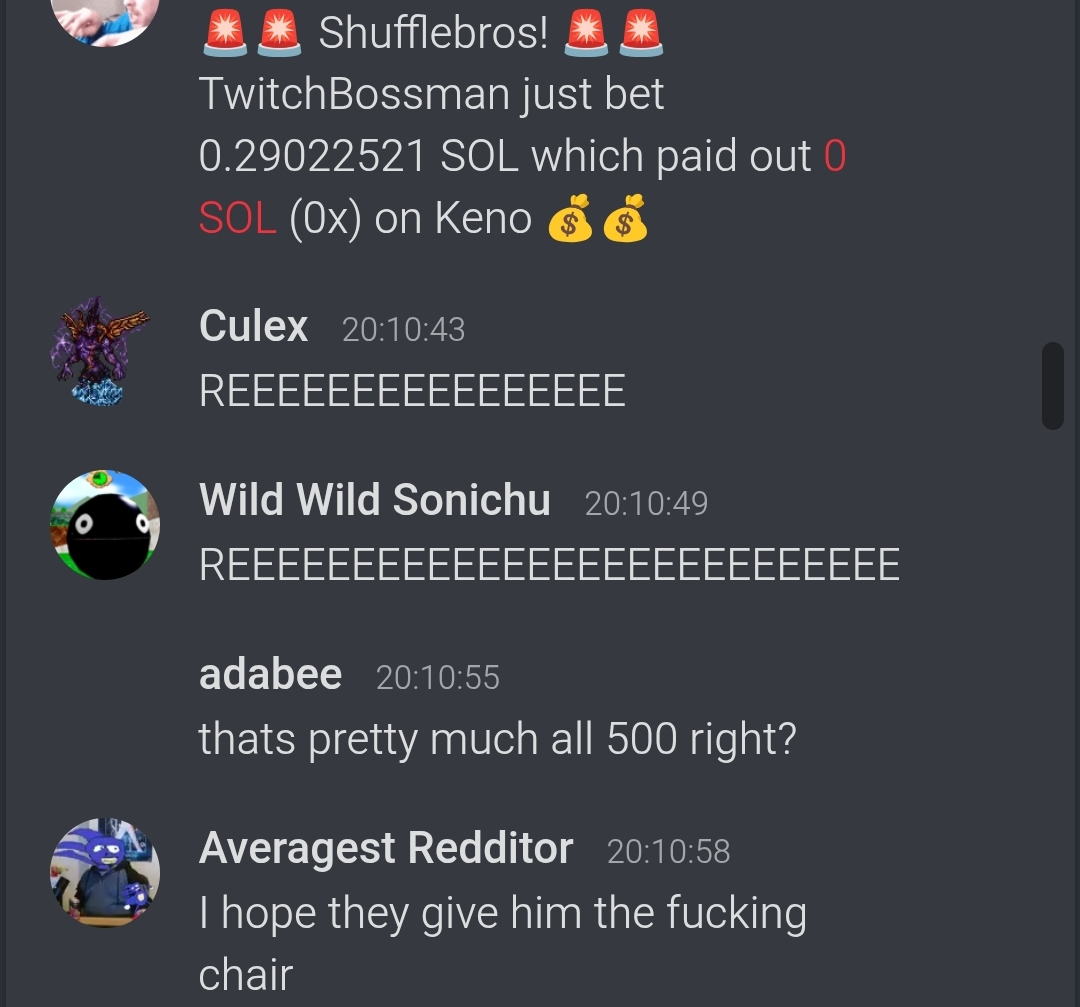Click timestamp 20:10:58 on Redditor's message
This screenshot has height=1007, width=1080.
[x=668, y=852]
